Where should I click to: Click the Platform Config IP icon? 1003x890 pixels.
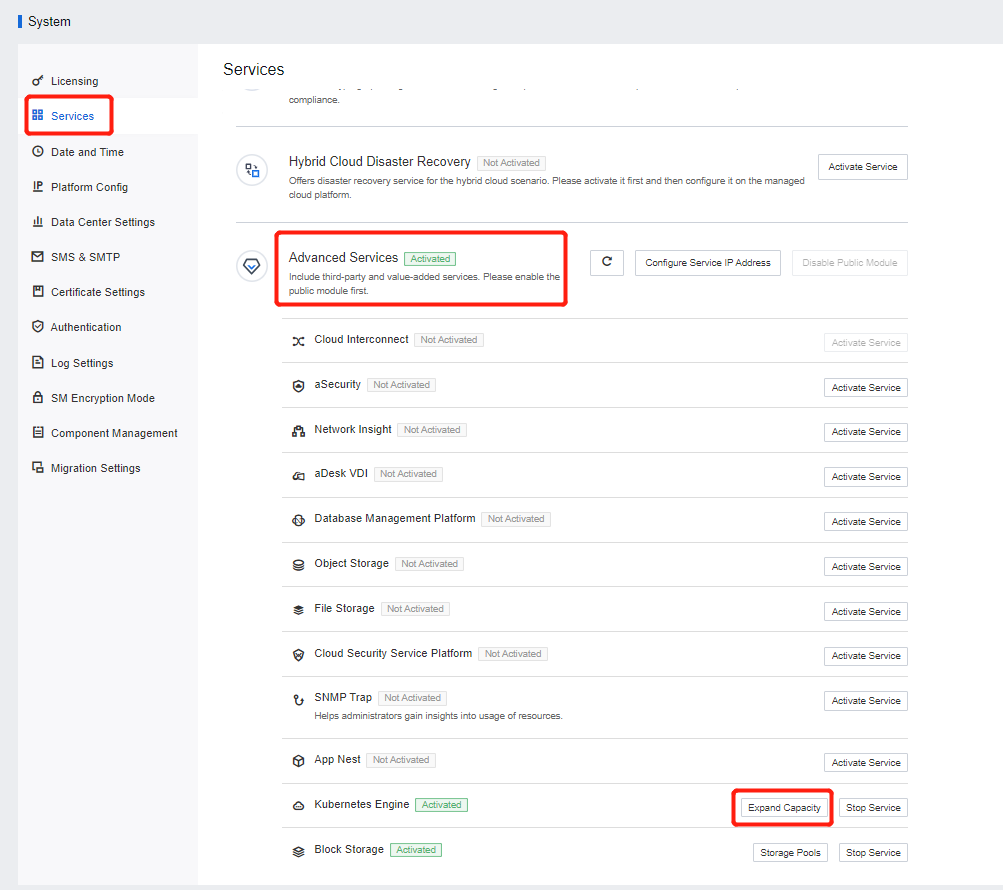[38, 186]
